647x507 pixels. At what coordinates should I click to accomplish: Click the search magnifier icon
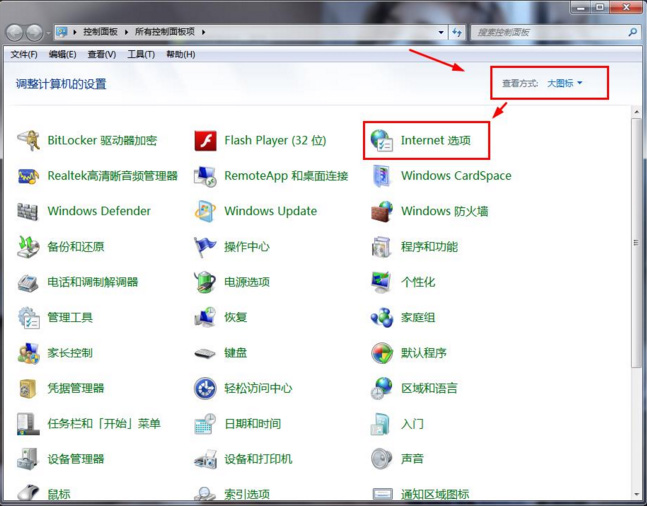point(632,32)
